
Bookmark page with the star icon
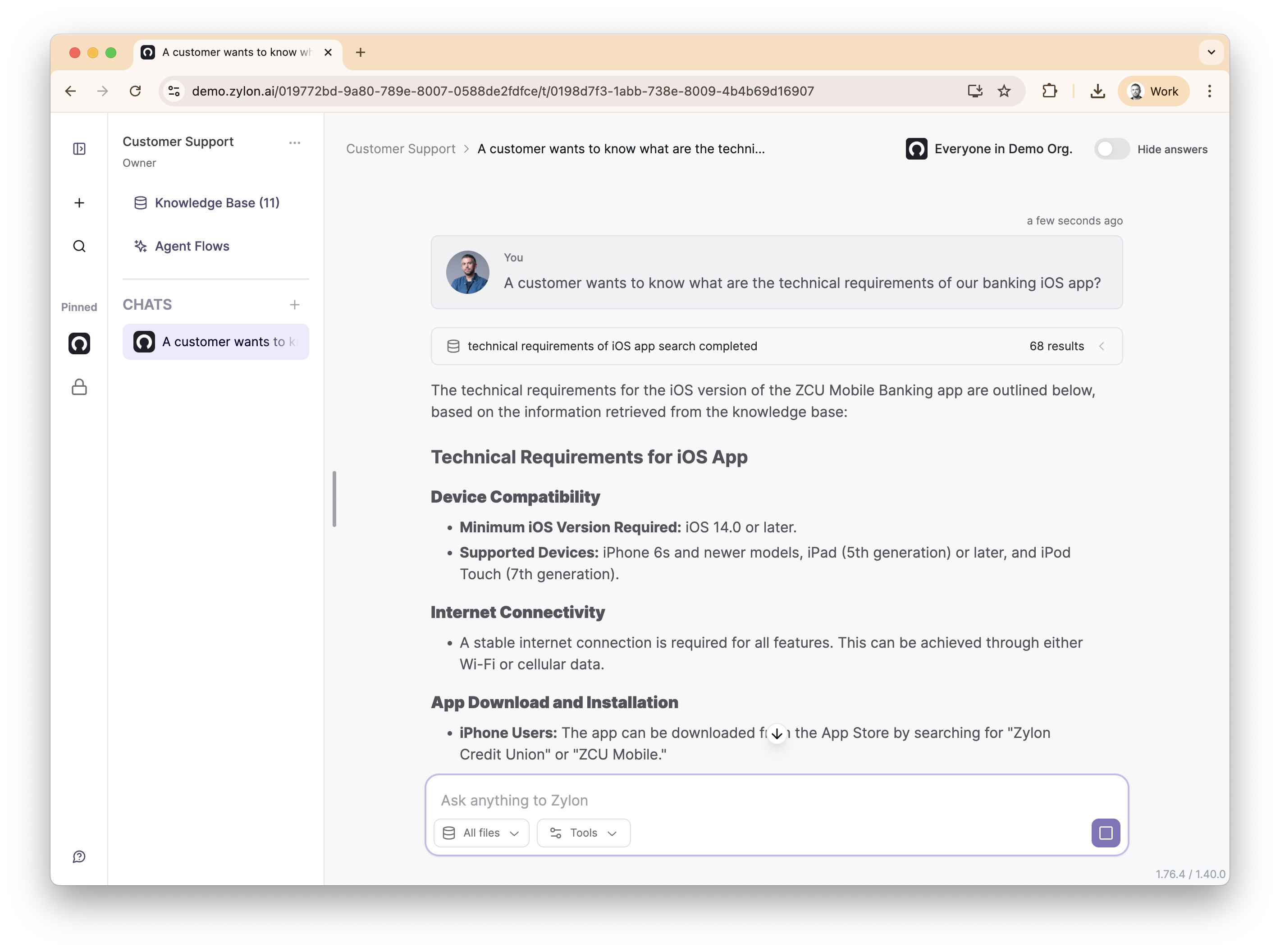[1004, 91]
